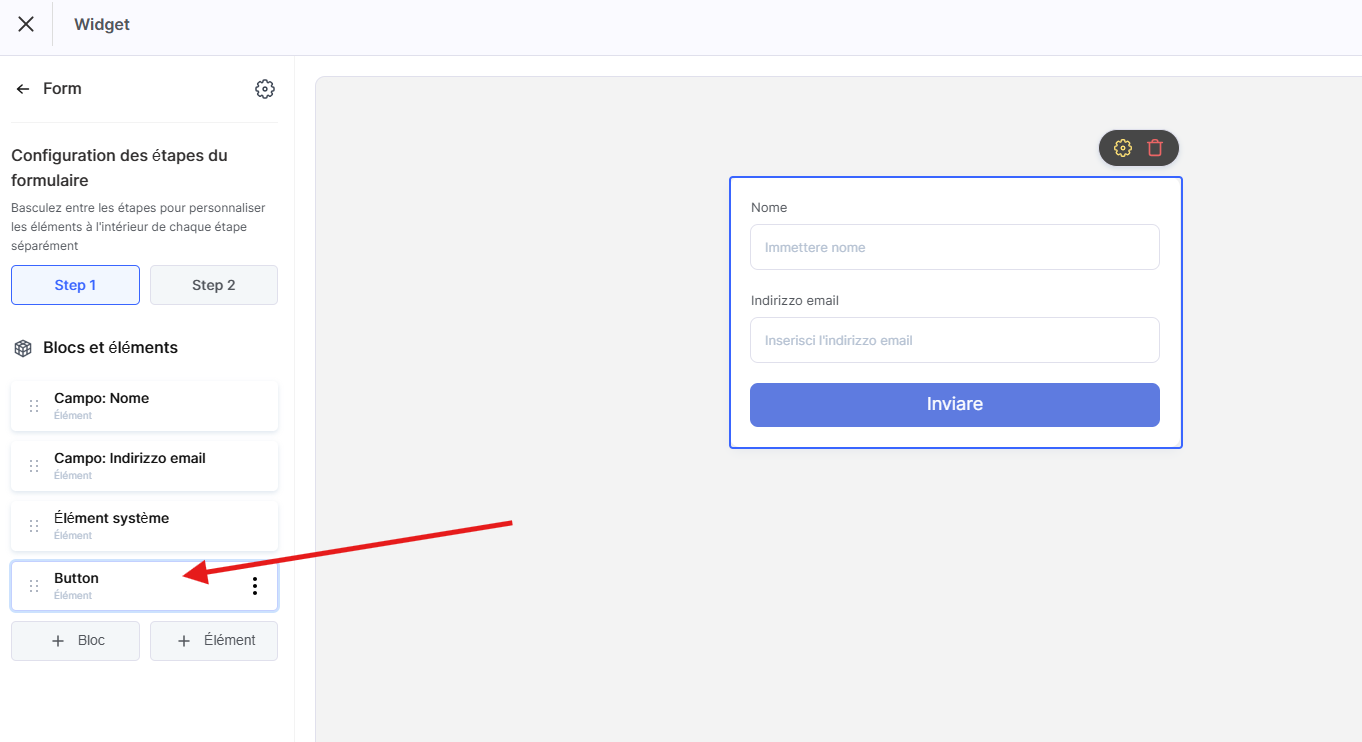
Task: Click drag handle of Campo: Indirizzo email
Action: click(x=34, y=466)
